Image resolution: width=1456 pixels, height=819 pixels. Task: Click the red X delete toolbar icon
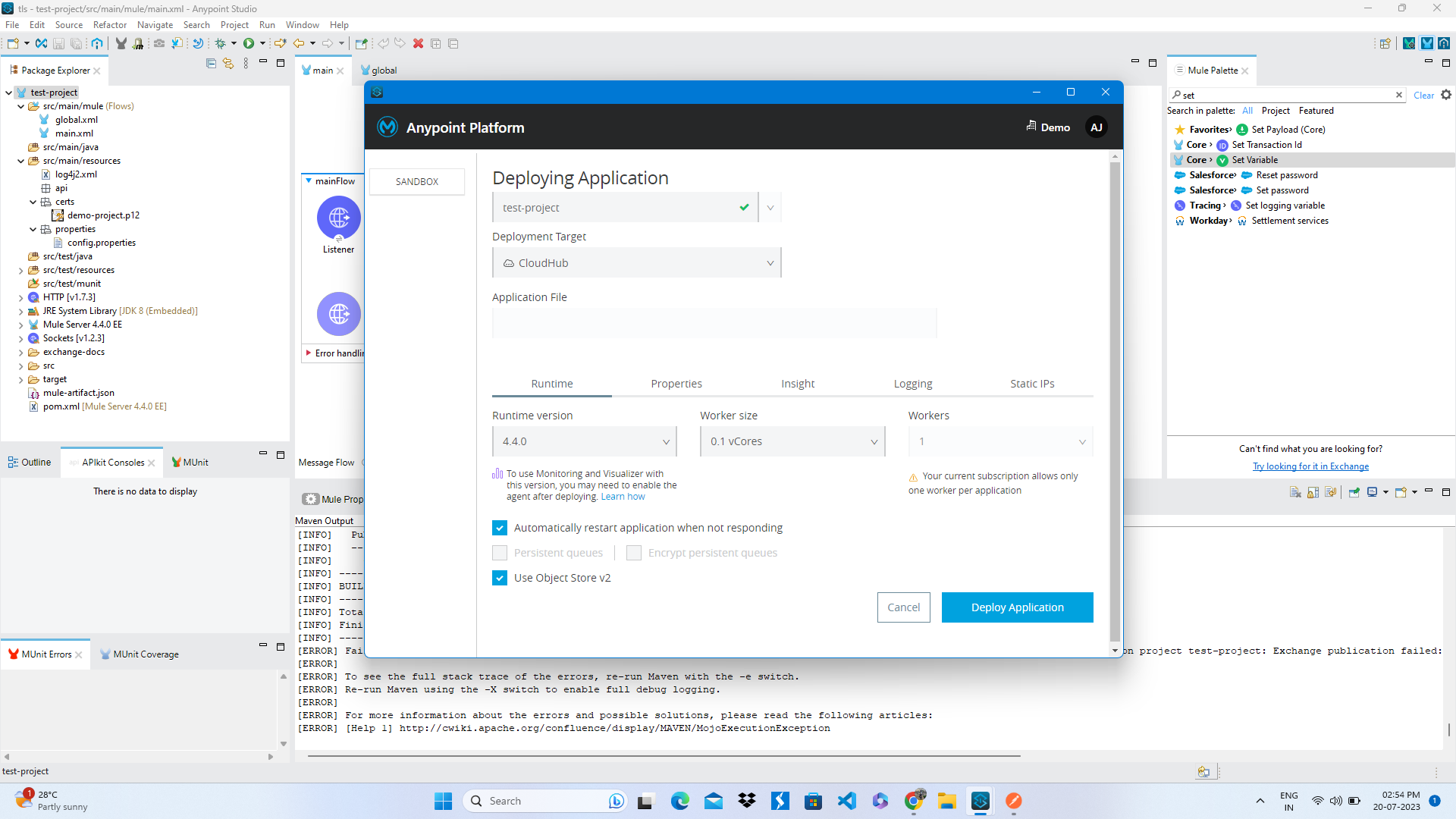(x=418, y=43)
